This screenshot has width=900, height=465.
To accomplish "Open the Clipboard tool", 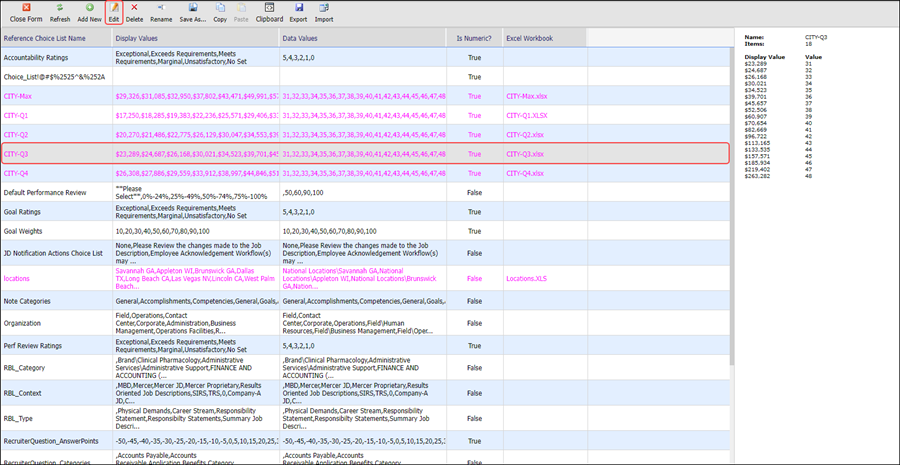I will (x=269, y=12).
